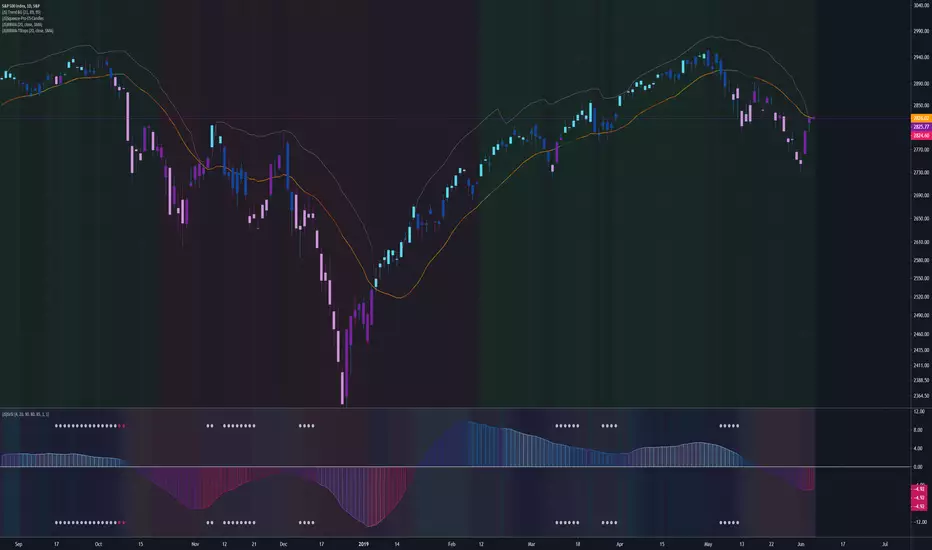932x550 pixels.
Task: Click the 'May' label on time axis
Action: coord(708,544)
